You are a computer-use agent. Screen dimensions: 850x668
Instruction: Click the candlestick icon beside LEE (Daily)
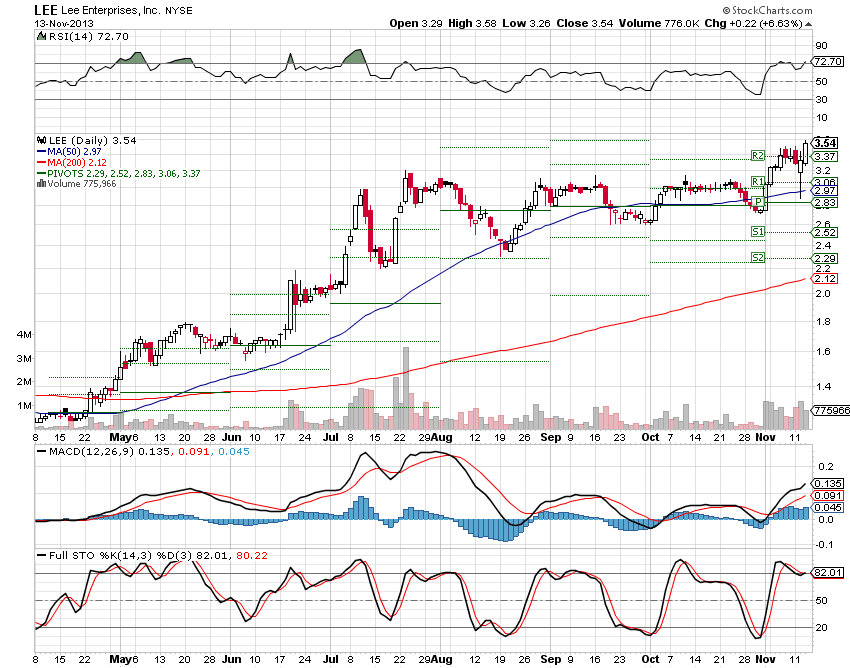pyautogui.click(x=42, y=140)
